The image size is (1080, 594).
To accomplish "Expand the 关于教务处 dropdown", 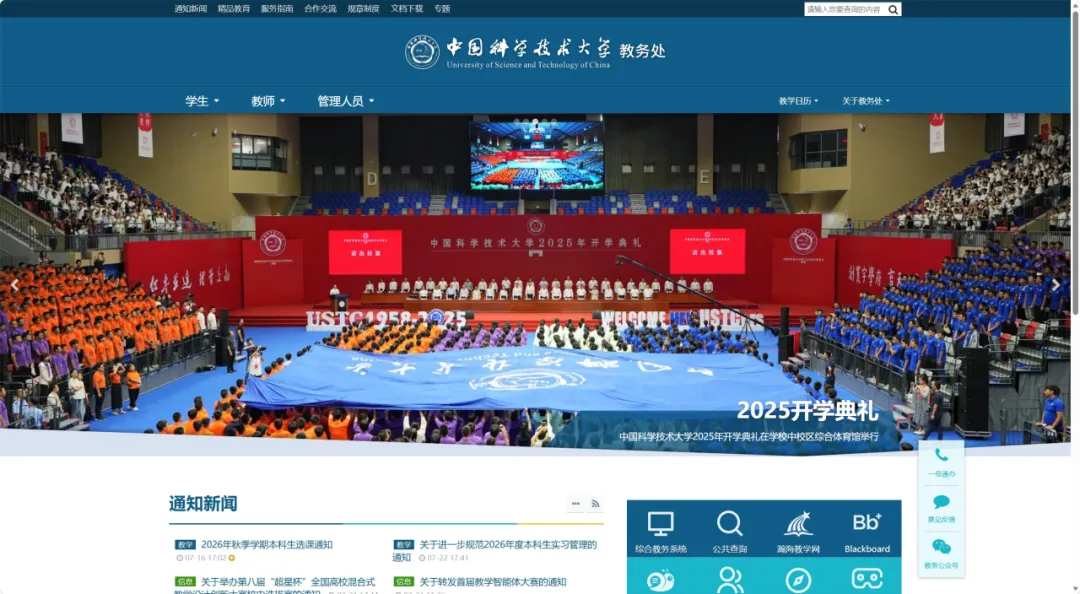I will click(866, 101).
